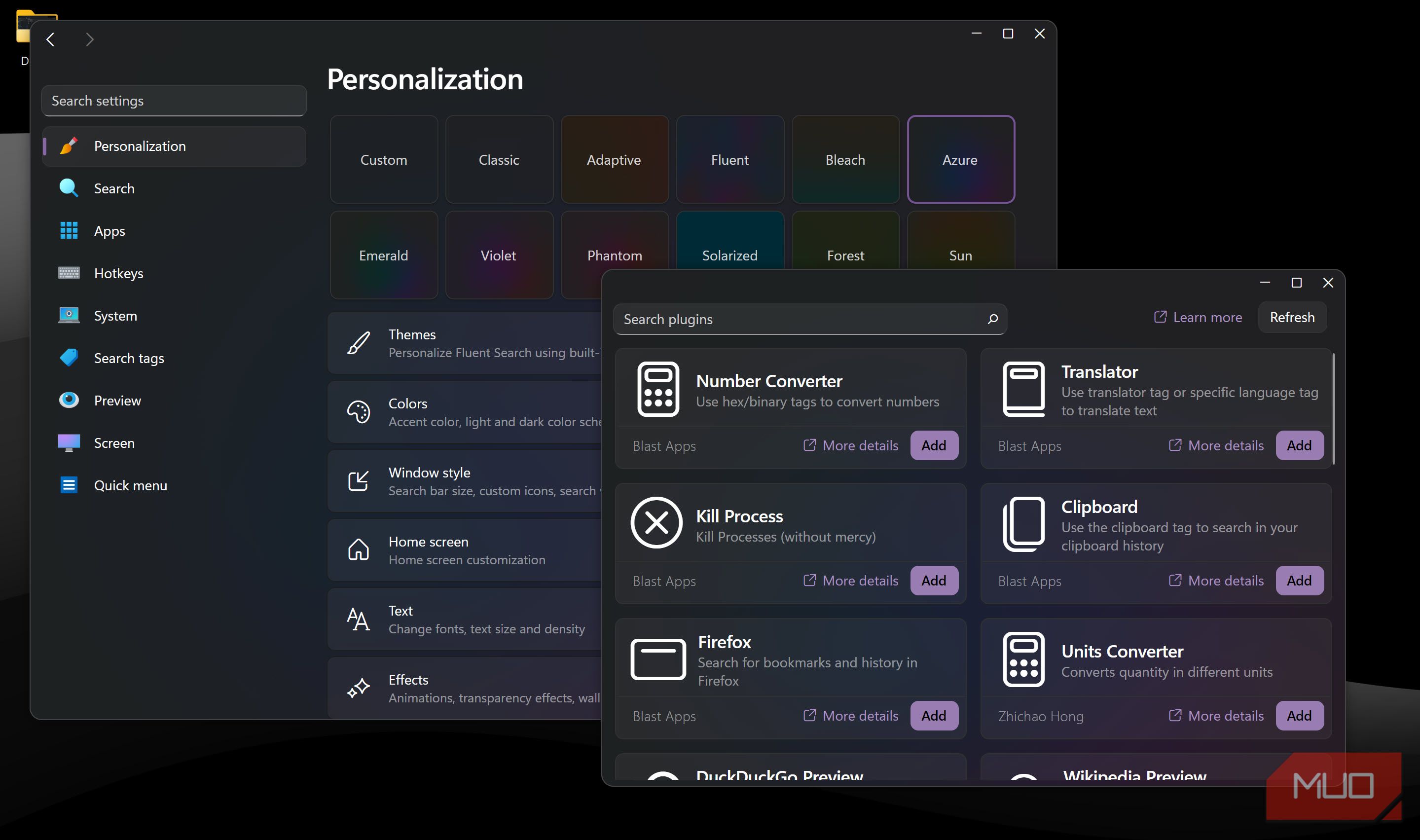The image size is (1420, 840).
Task: Click the plugins list vertical scrollbar
Action: (x=1334, y=409)
